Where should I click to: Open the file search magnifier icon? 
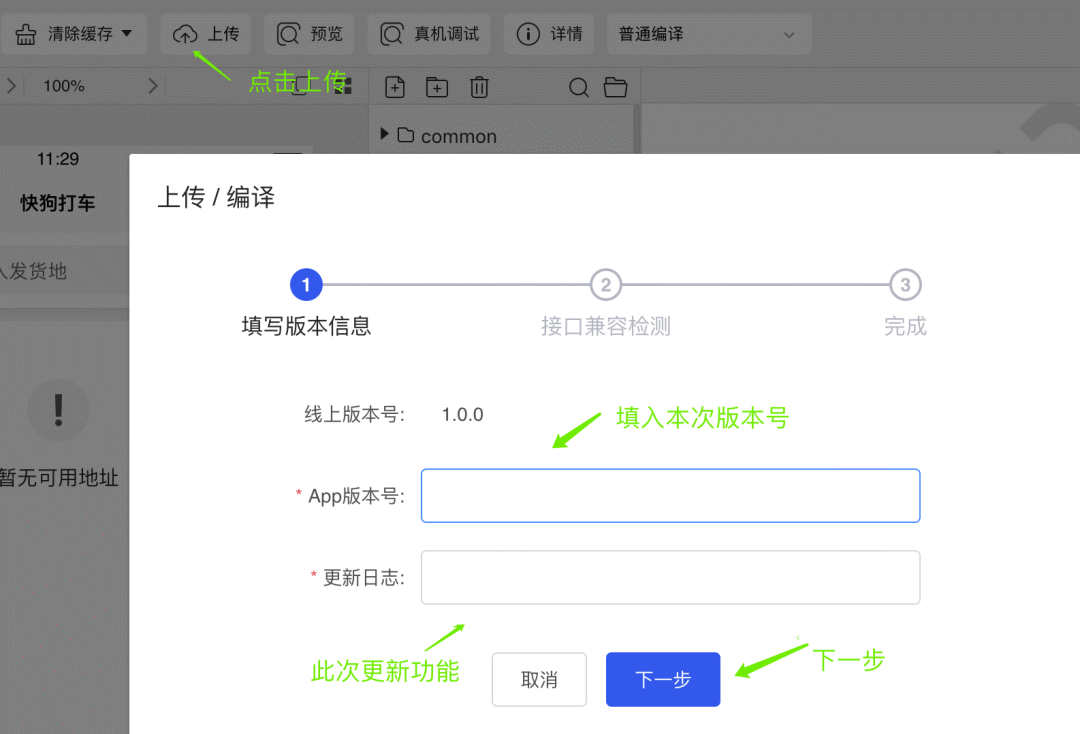579,87
